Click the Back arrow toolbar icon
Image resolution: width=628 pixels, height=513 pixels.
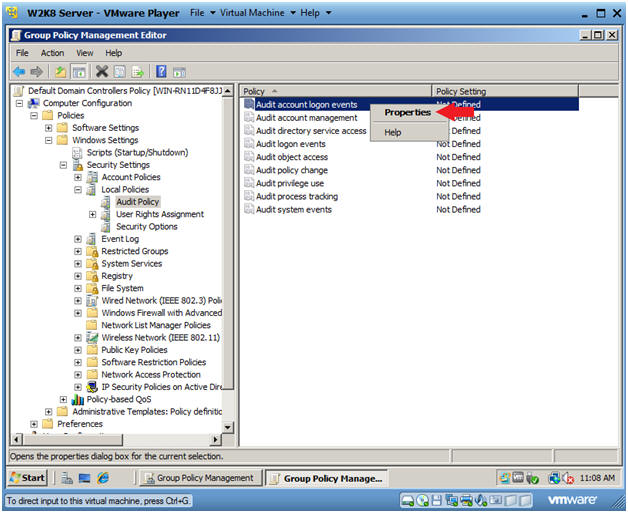click(19, 72)
